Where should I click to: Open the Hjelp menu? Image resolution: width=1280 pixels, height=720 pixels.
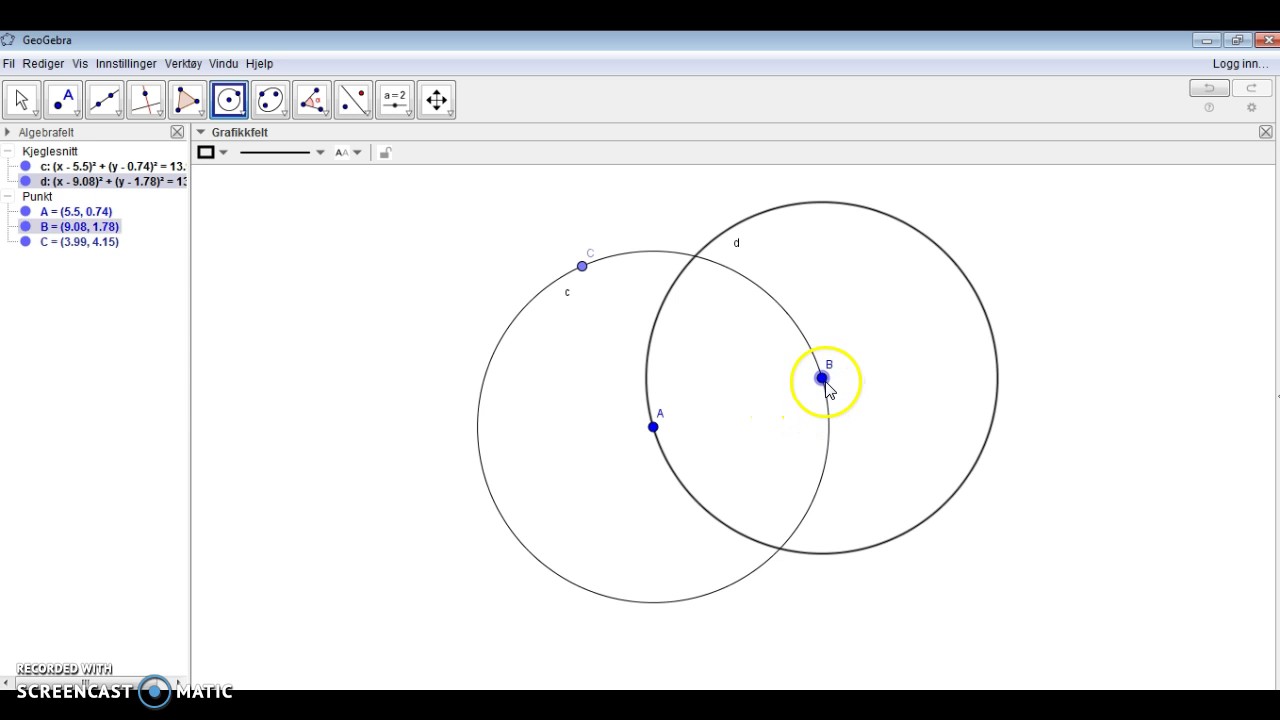click(259, 64)
